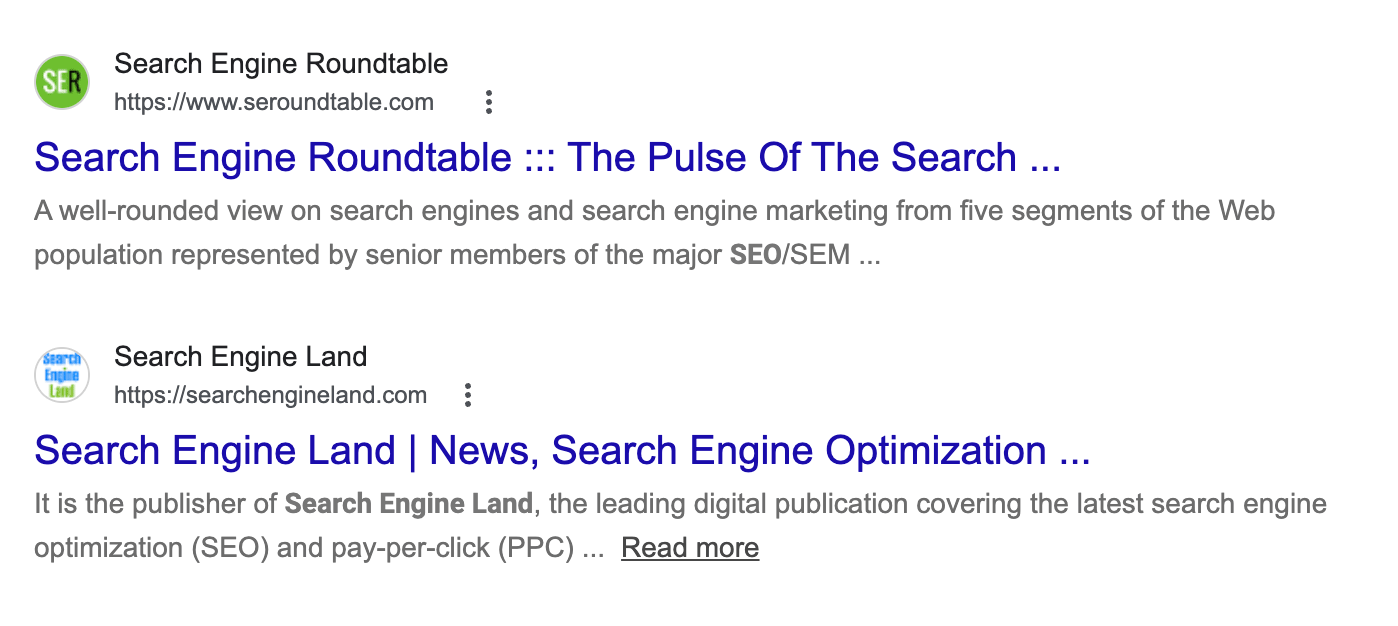
Task: Expand the about-this-result menu for Search Engine Roundtable
Action: 488,101
